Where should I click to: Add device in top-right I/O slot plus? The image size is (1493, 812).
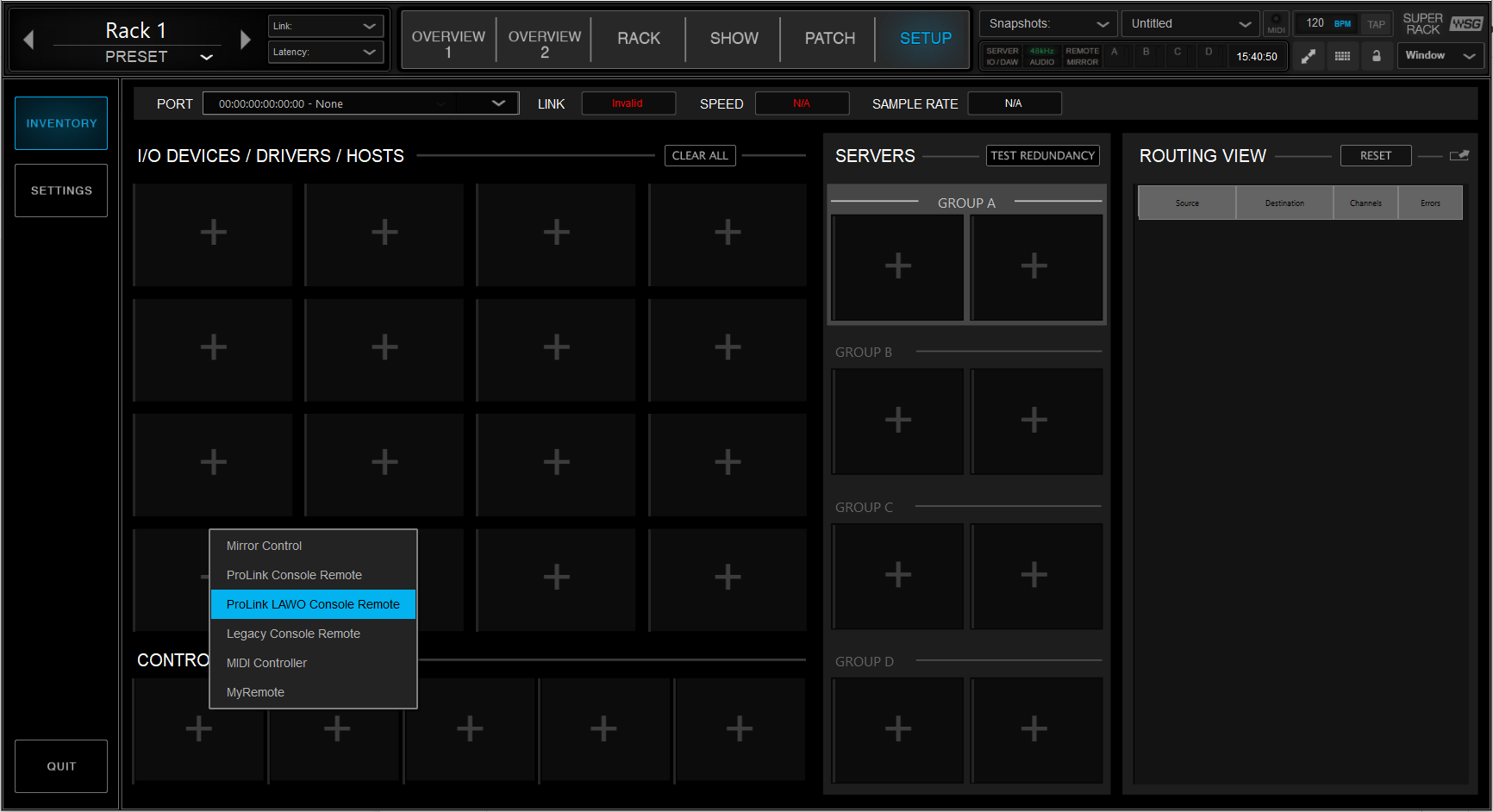pos(728,233)
